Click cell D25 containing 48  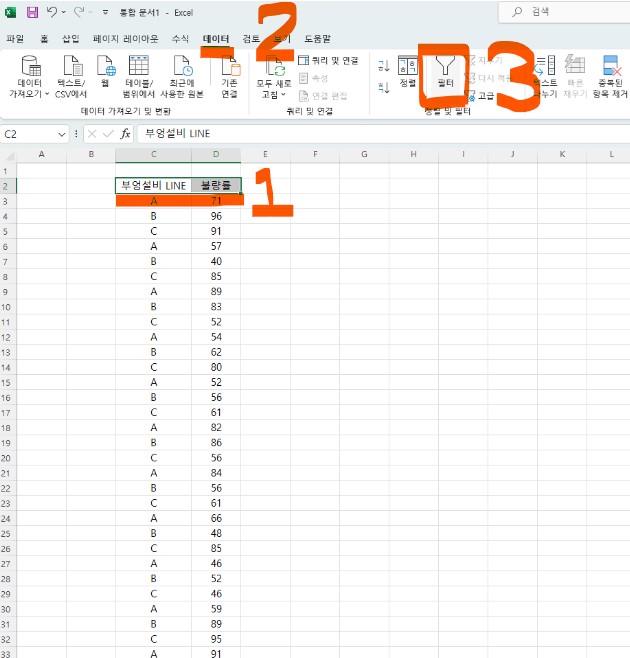216,533
